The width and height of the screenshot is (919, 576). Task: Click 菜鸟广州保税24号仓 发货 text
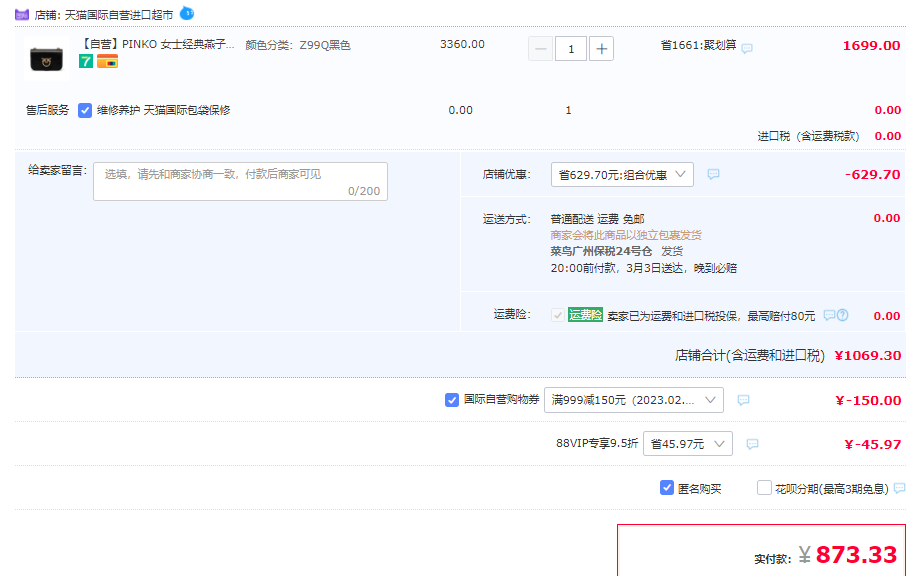pos(617,251)
